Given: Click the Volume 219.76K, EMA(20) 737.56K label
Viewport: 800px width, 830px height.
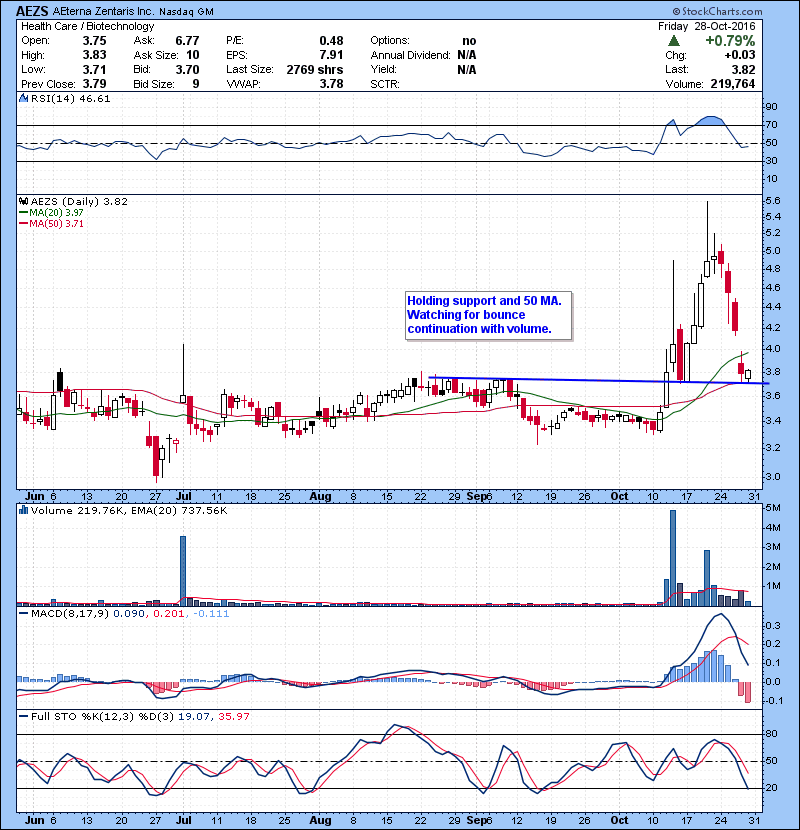Looking at the screenshot, I should 129,510.
